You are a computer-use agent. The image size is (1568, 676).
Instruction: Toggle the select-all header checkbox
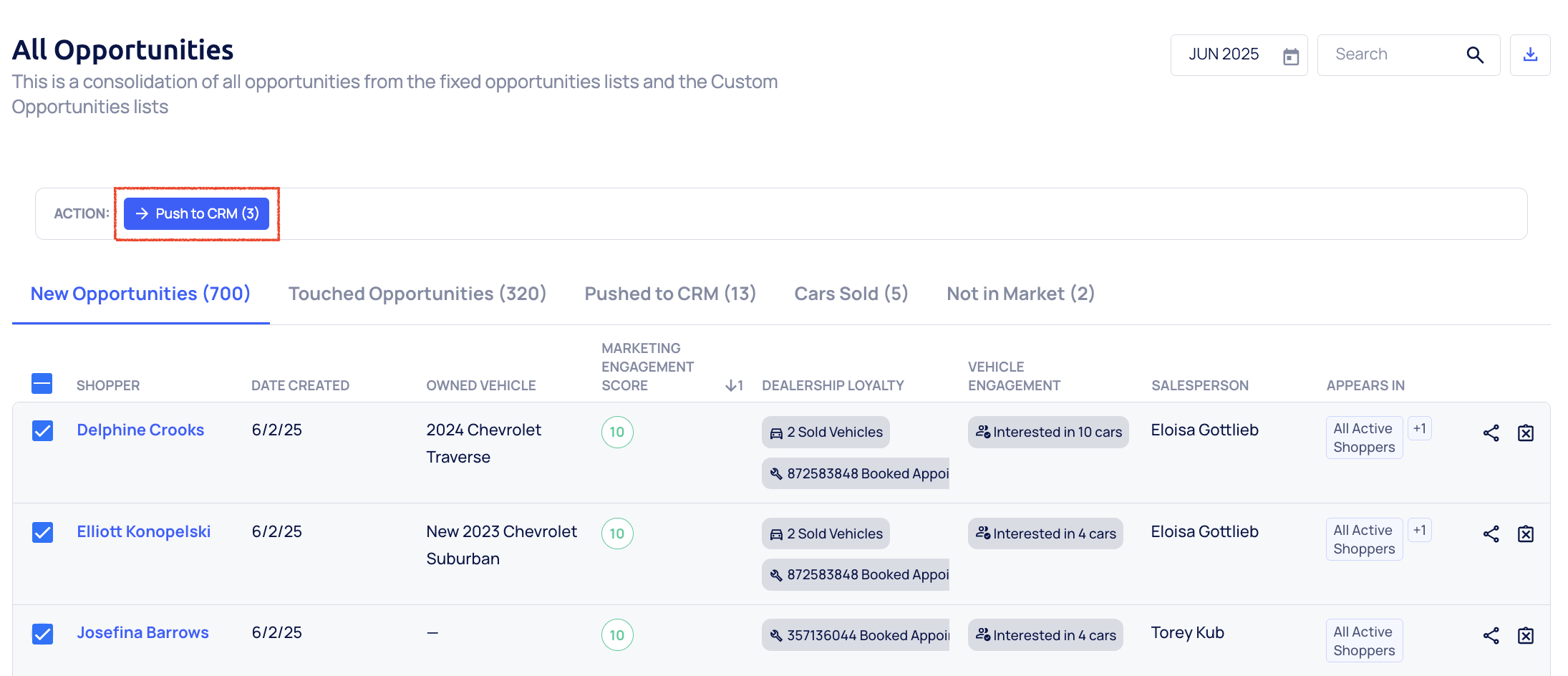[42, 384]
